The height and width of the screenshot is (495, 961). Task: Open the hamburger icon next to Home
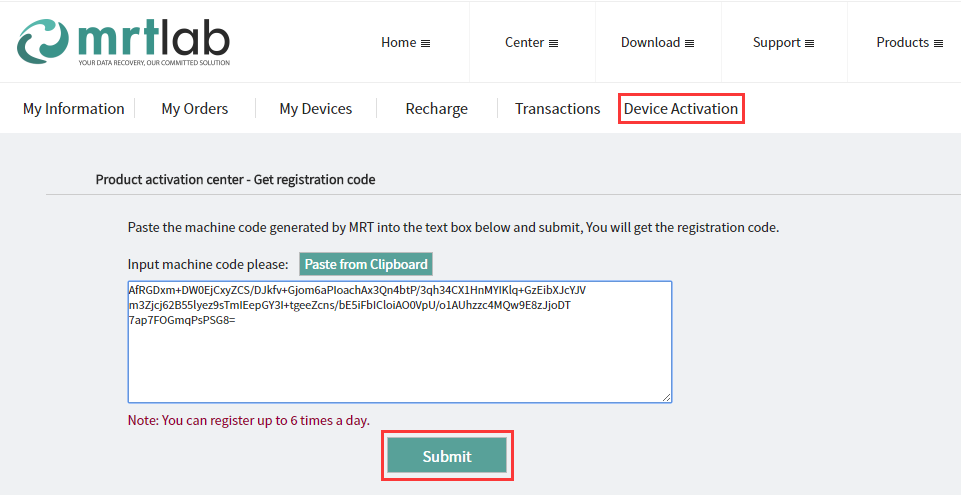coord(425,43)
